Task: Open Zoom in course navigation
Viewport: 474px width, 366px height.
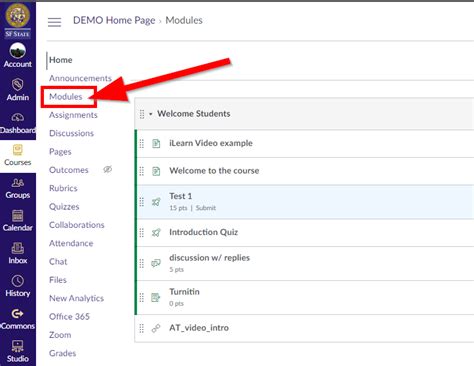Action: [60, 335]
